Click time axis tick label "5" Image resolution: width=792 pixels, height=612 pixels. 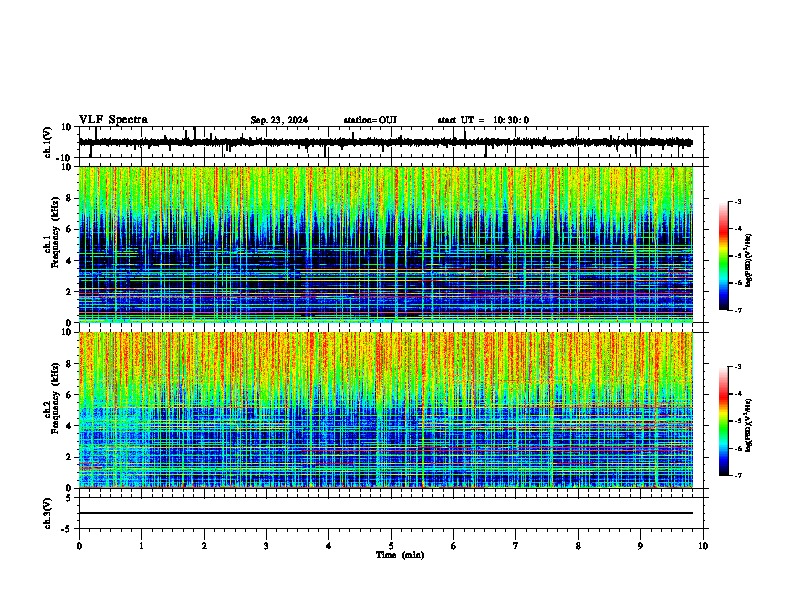(x=391, y=546)
